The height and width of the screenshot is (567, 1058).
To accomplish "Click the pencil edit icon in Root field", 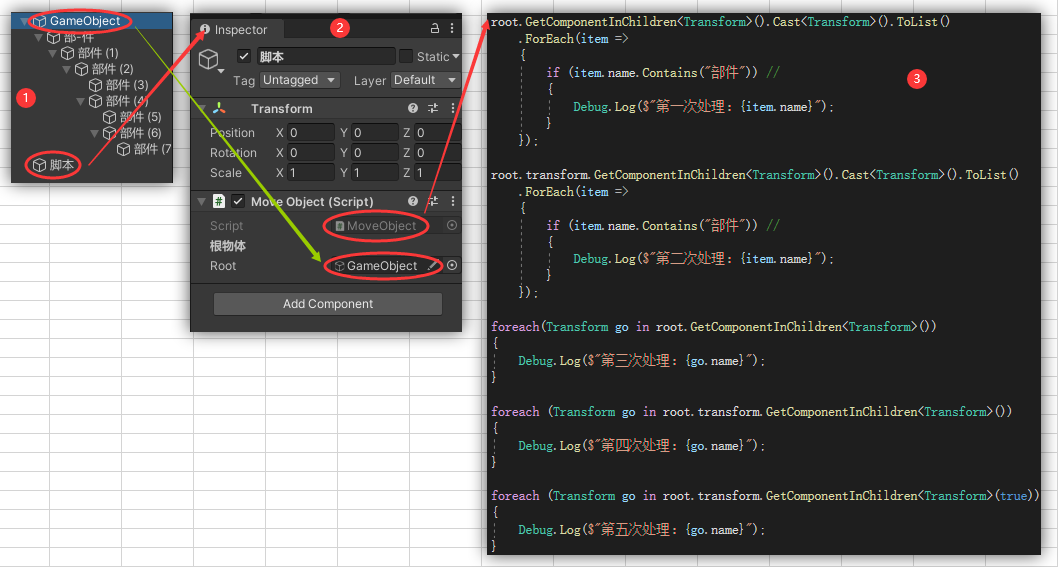I will pyautogui.click(x=433, y=266).
